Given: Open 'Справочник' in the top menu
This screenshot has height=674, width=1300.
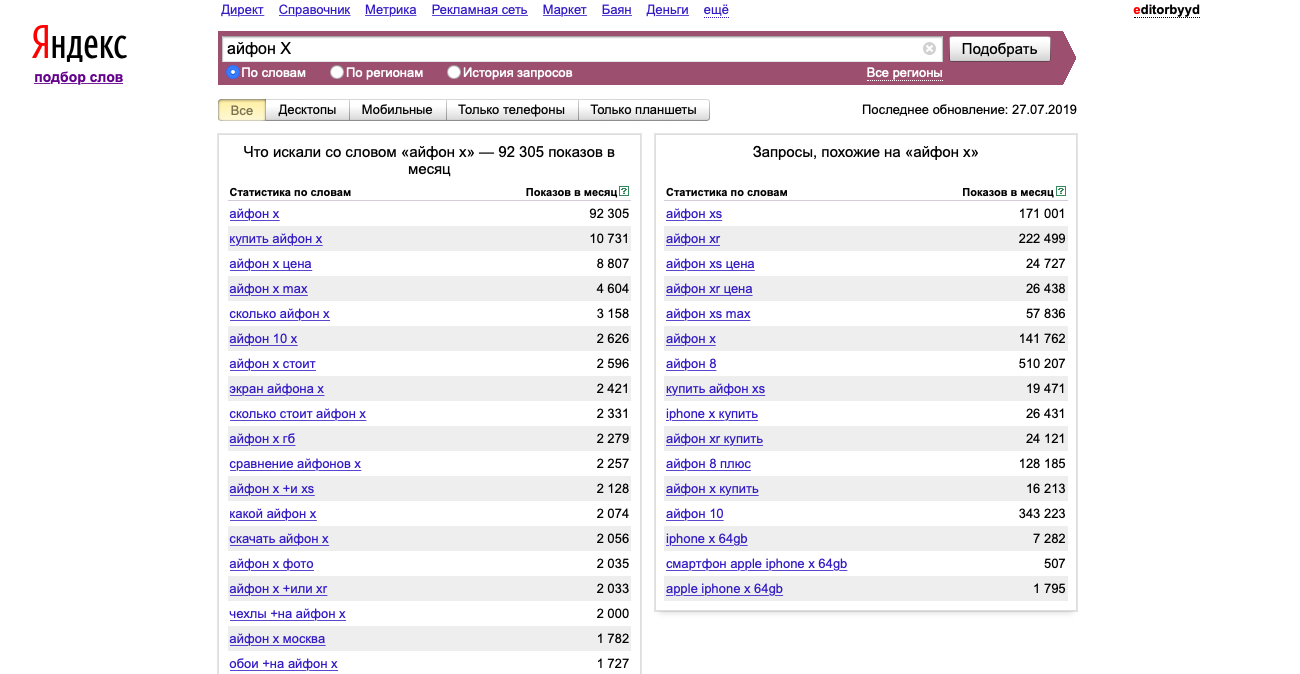Looking at the screenshot, I should [315, 10].
